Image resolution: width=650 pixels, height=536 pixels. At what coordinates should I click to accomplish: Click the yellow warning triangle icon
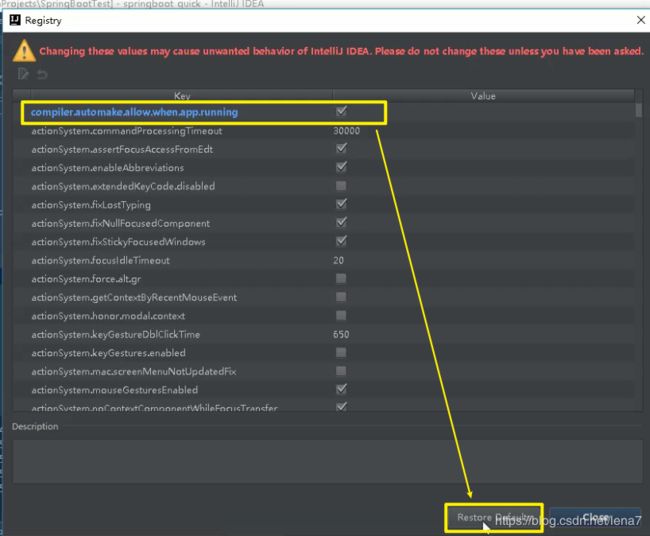(24, 51)
